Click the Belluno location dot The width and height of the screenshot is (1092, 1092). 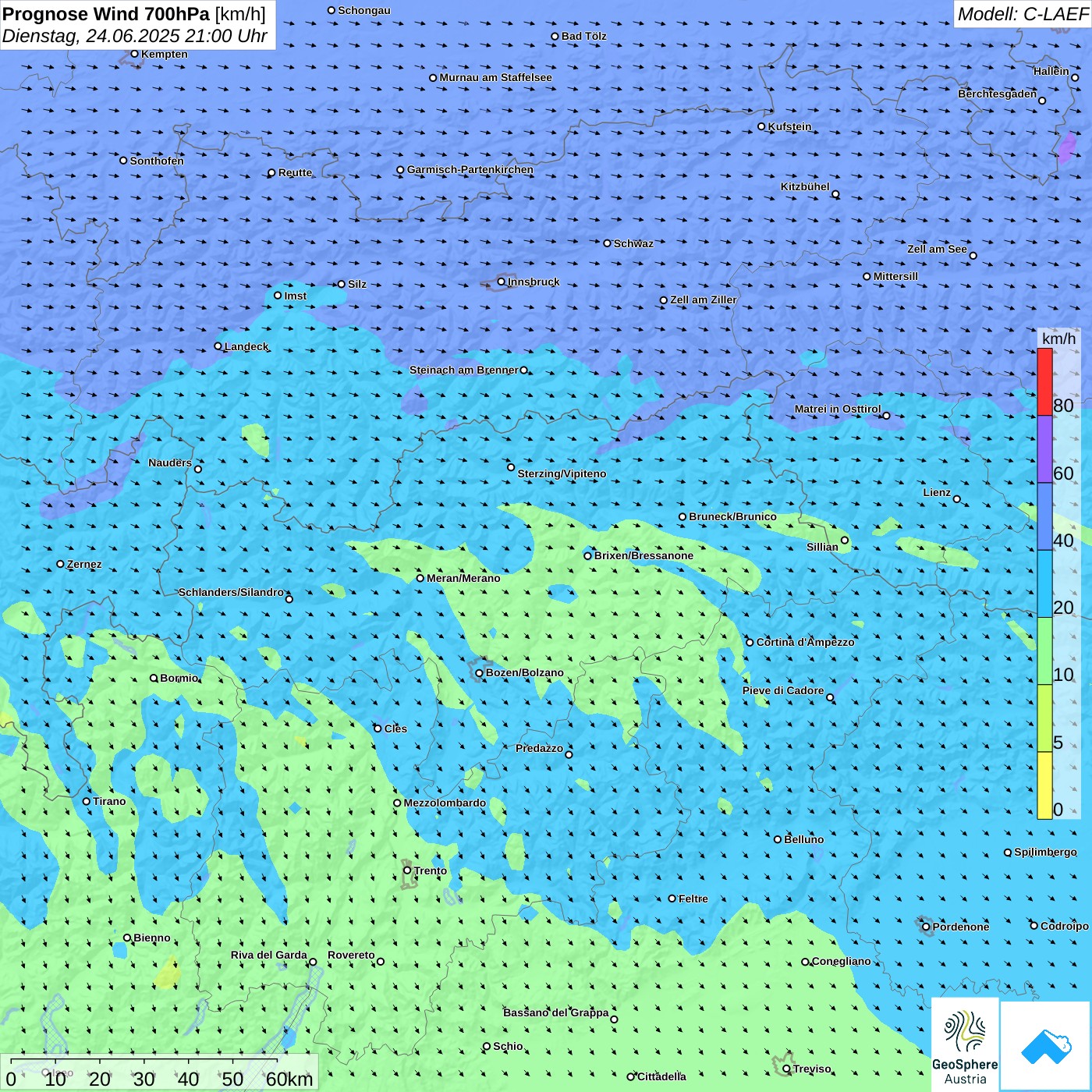778,839
